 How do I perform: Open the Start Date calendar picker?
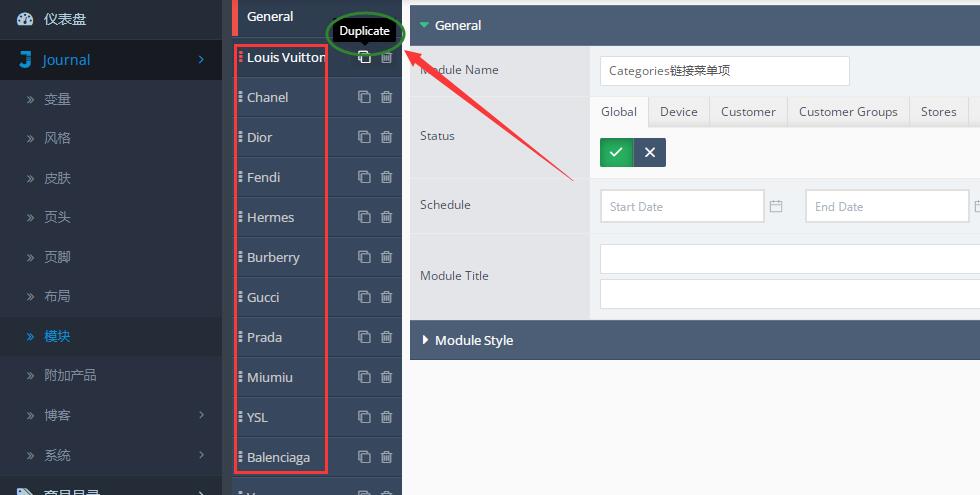click(x=776, y=206)
